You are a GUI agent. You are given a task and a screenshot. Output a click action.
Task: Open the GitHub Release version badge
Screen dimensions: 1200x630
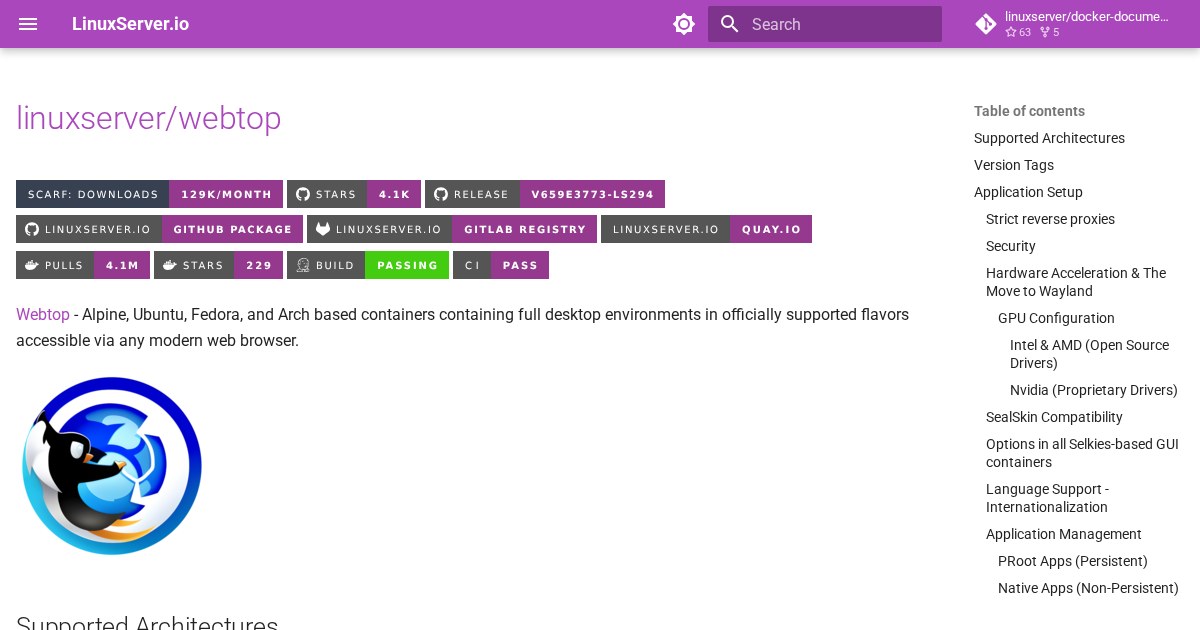(545, 194)
